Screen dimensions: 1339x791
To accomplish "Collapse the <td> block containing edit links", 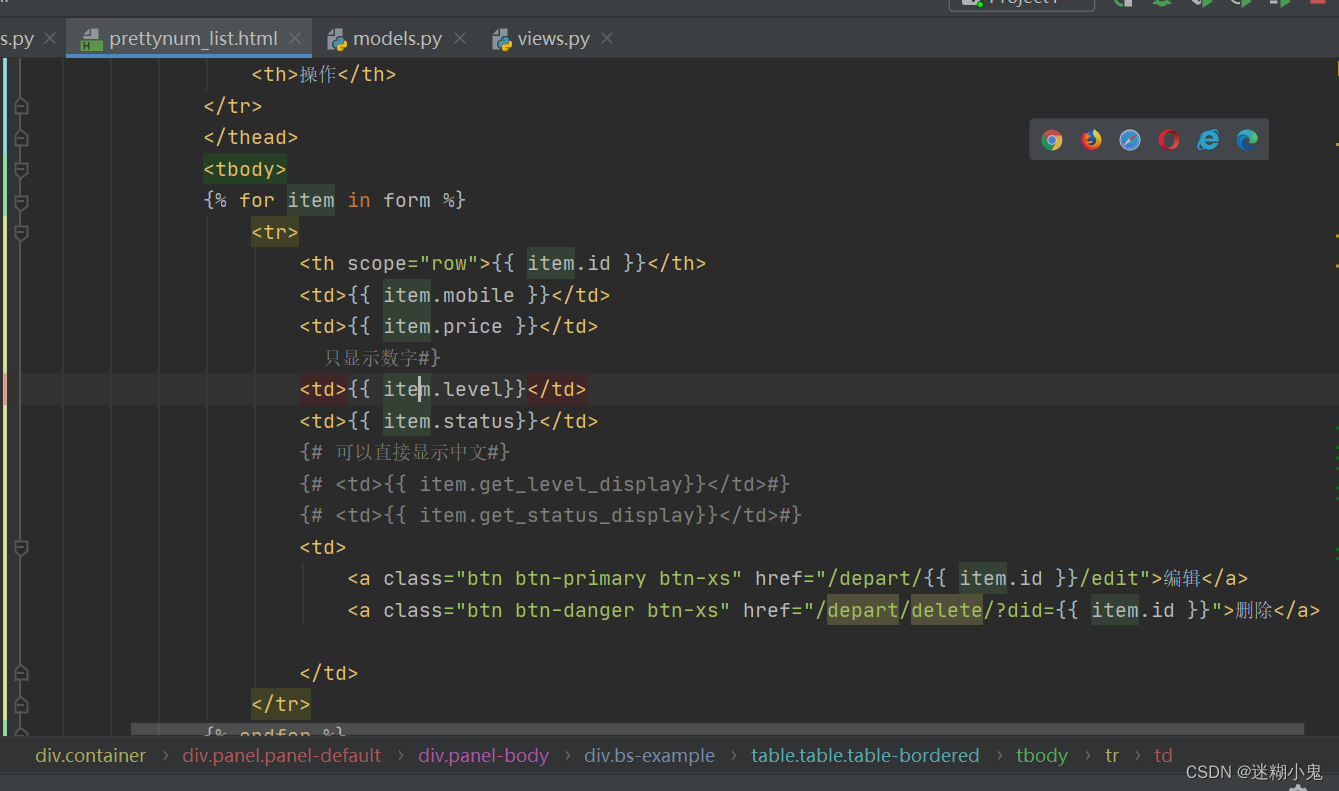I will [x=21, y=548].
